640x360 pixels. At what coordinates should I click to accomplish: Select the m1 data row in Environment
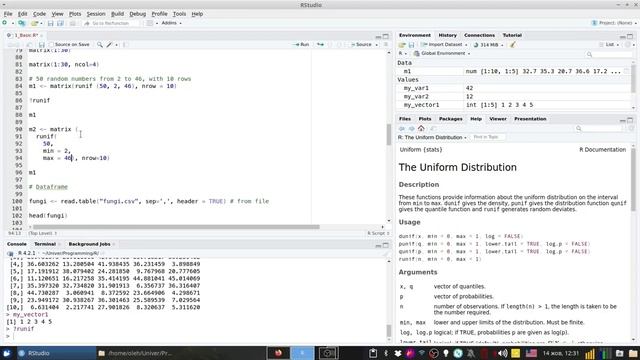[x=513, y=71]
